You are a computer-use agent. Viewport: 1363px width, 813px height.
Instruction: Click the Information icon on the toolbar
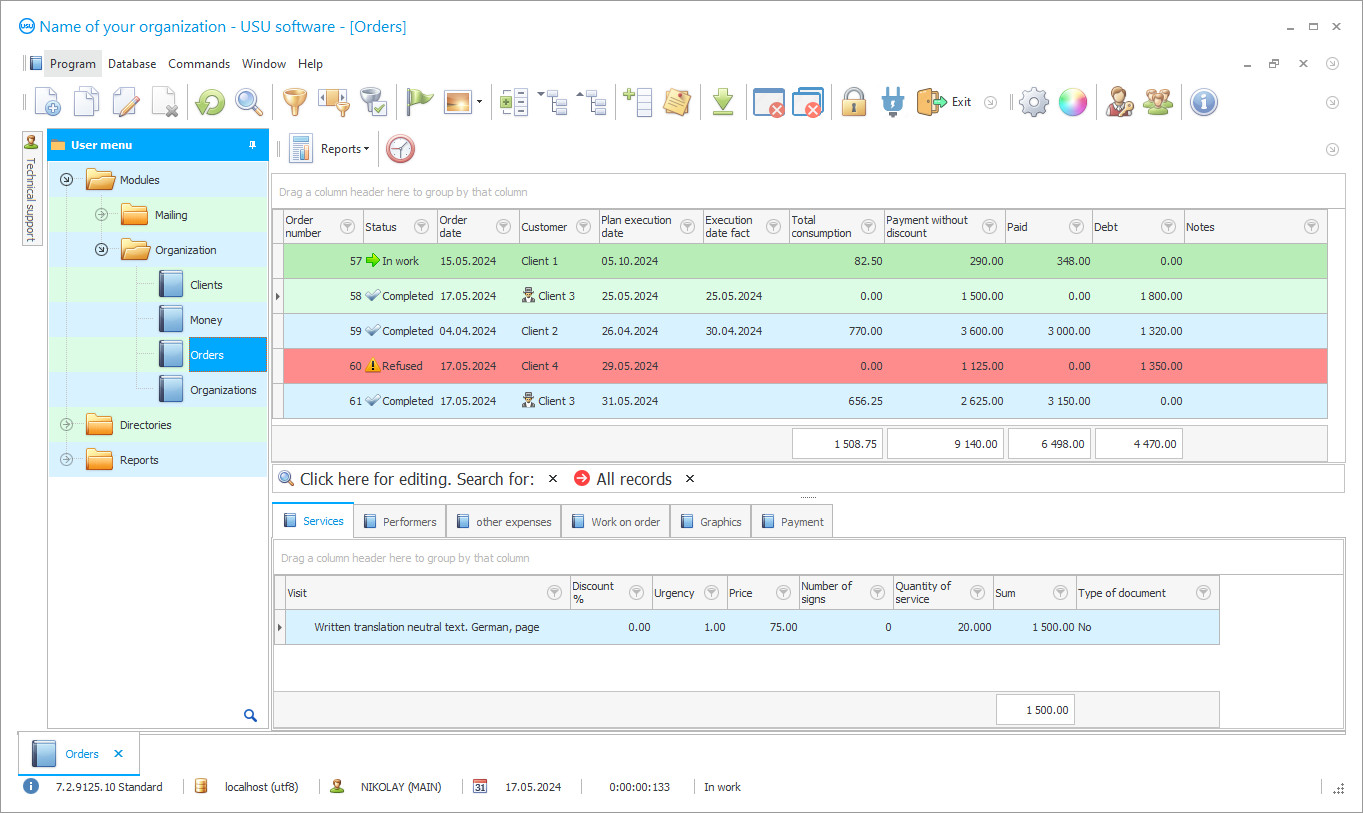coord(1203,101)
